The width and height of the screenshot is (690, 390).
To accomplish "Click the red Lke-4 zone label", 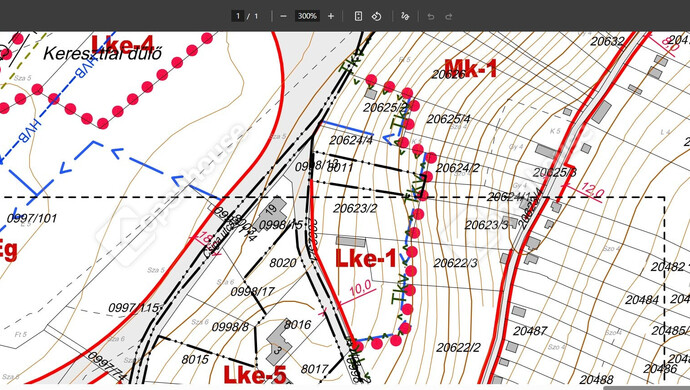I will pyautogui.click(x=123, y=44).
